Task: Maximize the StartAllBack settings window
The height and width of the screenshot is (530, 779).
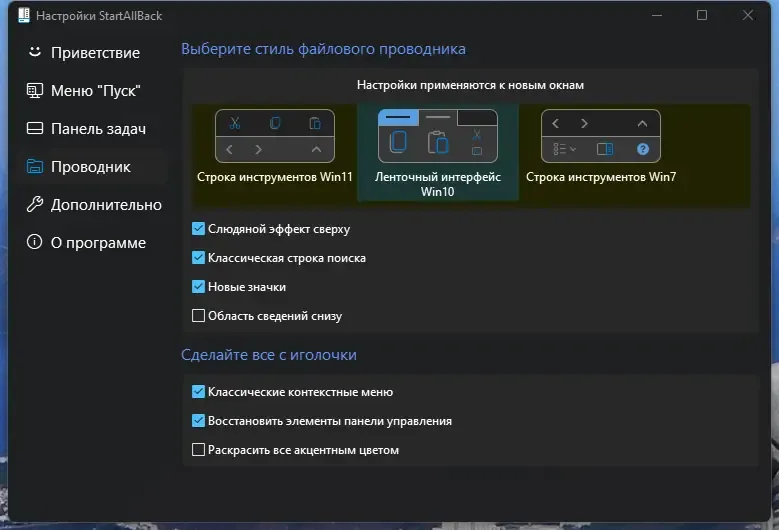Action: [x=702, y=15]
